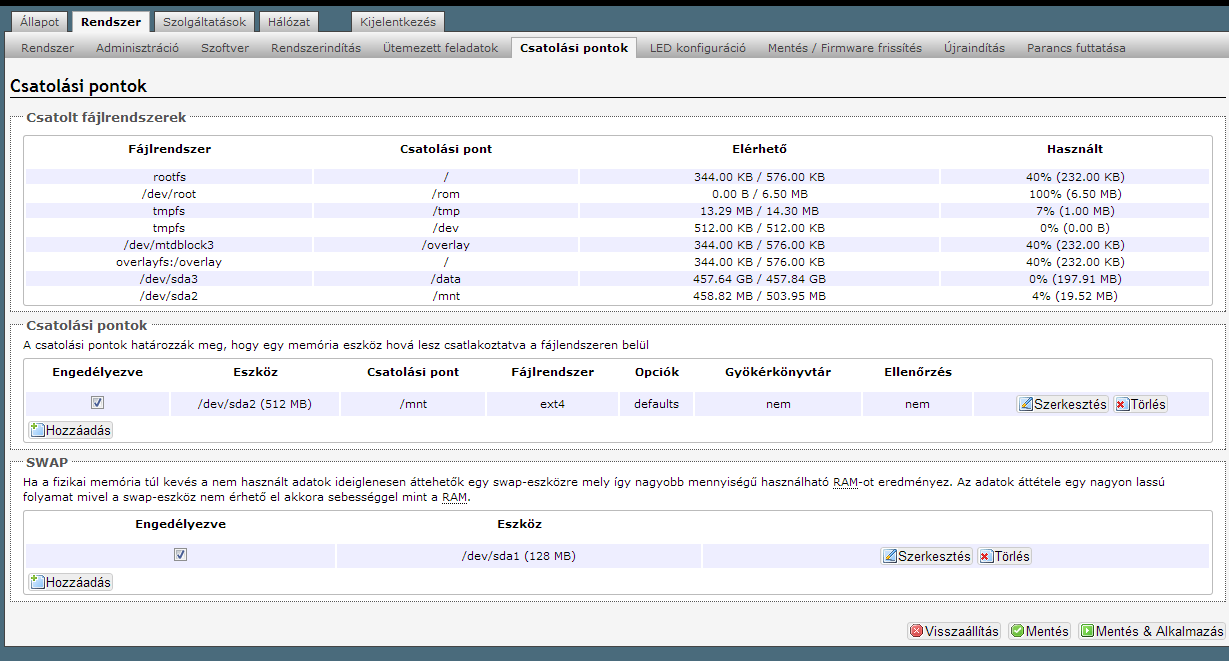Open the Rendszerindítás sub-tab

pos(316,48)
